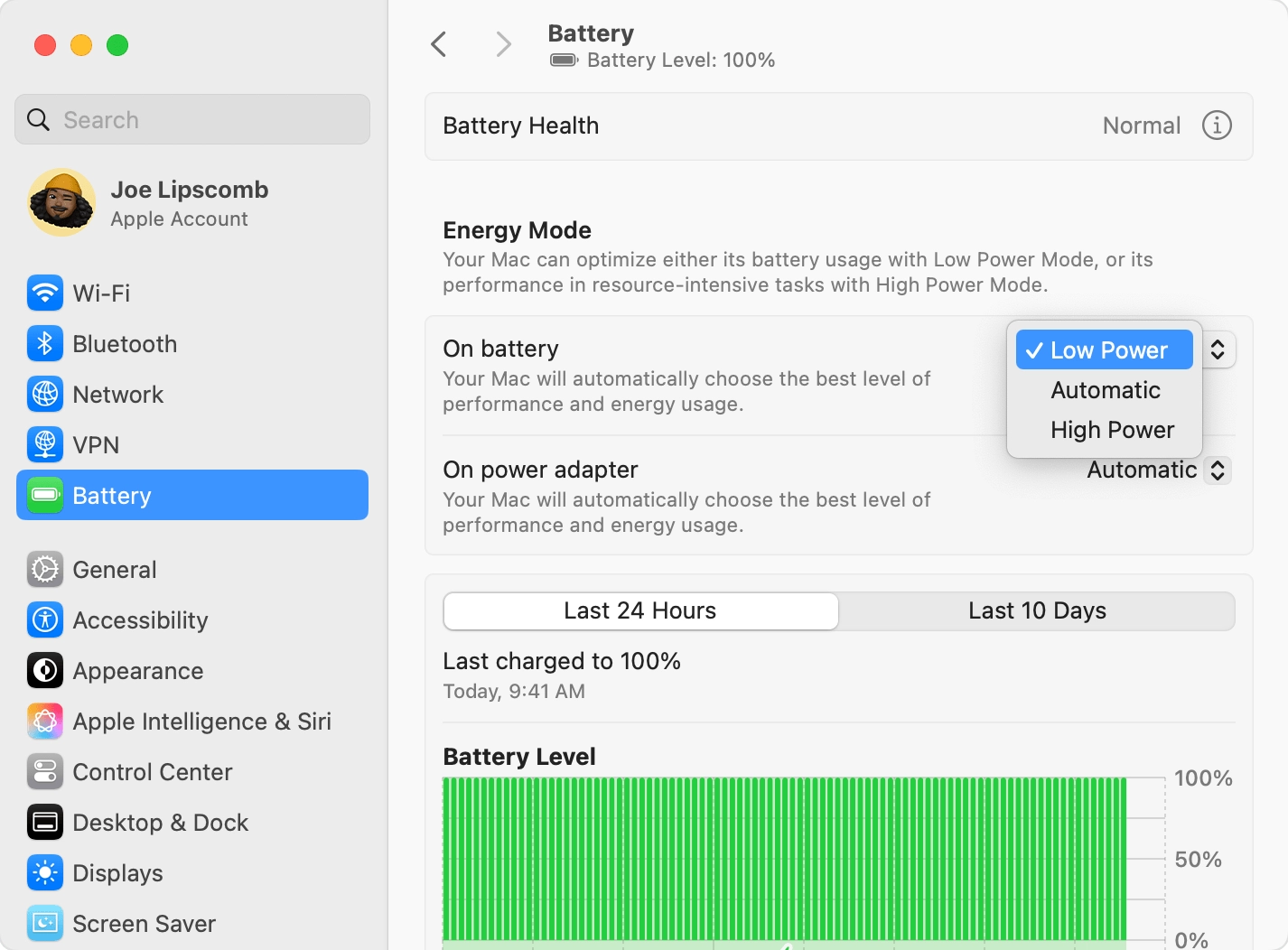
Task: Click the Search field in the sidebar
Action: click(191, 119)
